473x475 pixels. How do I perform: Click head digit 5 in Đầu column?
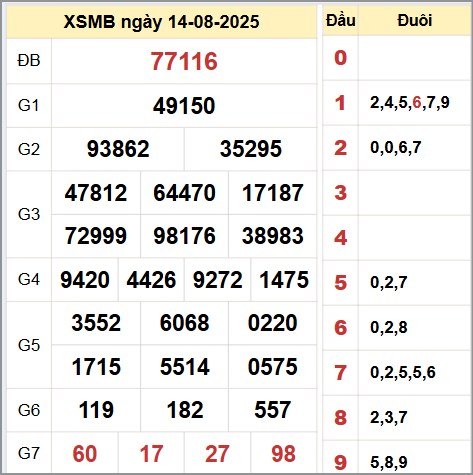(340, 283)
